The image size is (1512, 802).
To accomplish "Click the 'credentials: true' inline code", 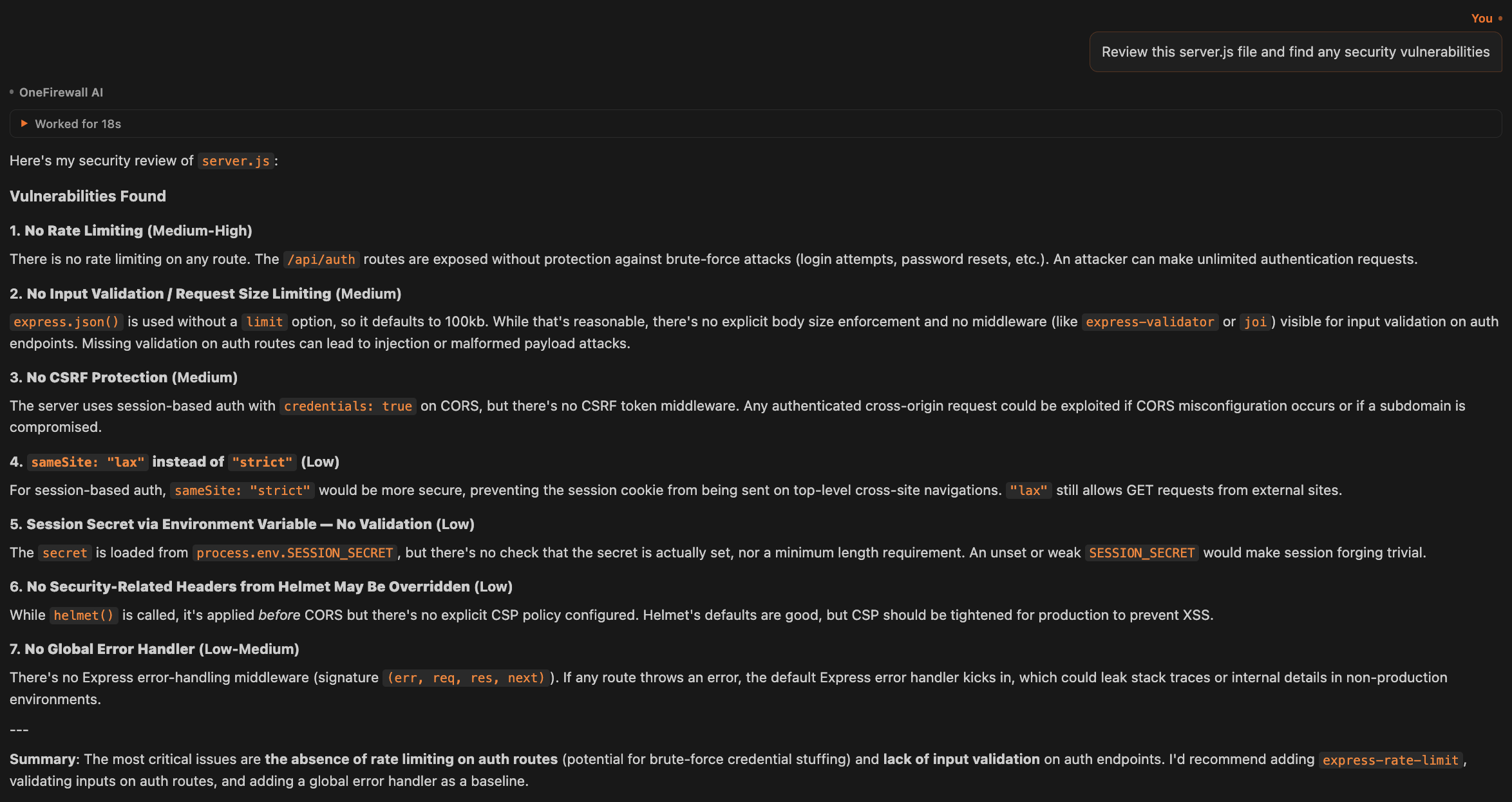I will [x=348, y=406].
